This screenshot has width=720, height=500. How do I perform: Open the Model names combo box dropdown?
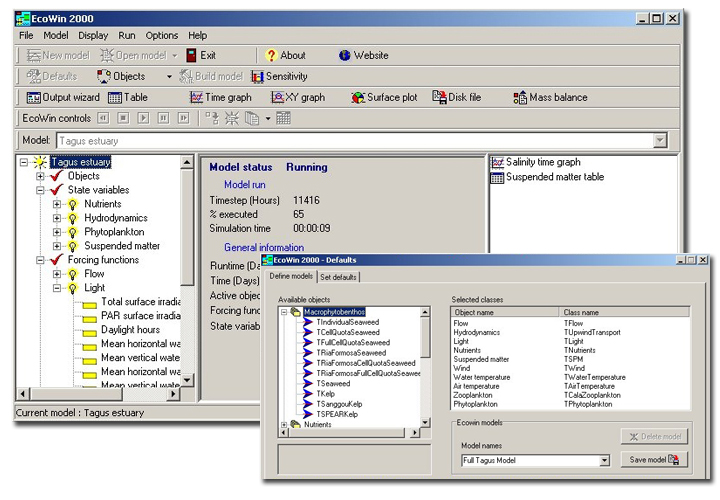(x=605, y=461)
